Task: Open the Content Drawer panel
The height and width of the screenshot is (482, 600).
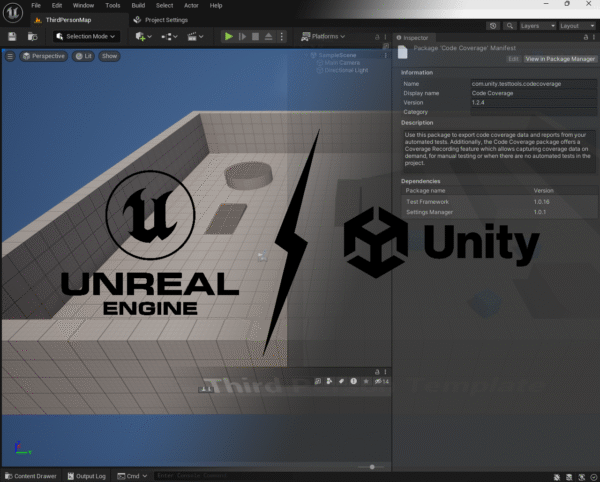Action: click(x=35, y=476)
